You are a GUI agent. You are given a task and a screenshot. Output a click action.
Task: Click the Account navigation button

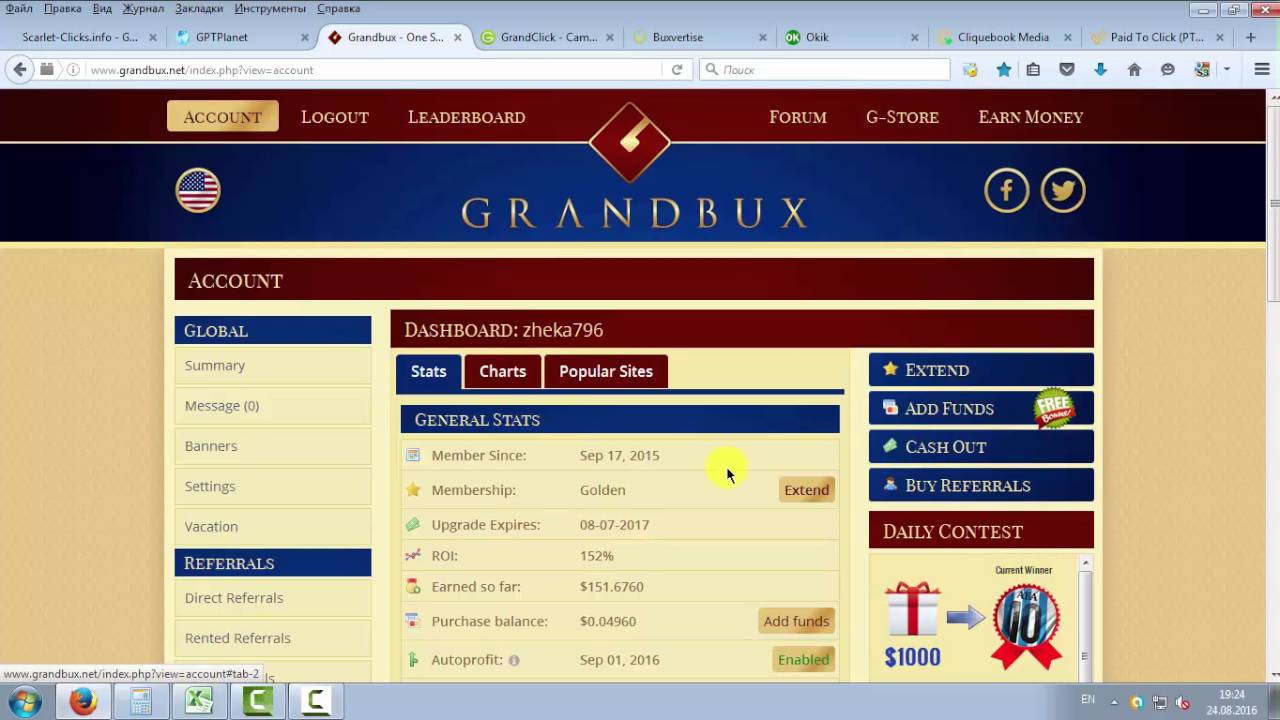pyautogui.click(x=222, y=117)
